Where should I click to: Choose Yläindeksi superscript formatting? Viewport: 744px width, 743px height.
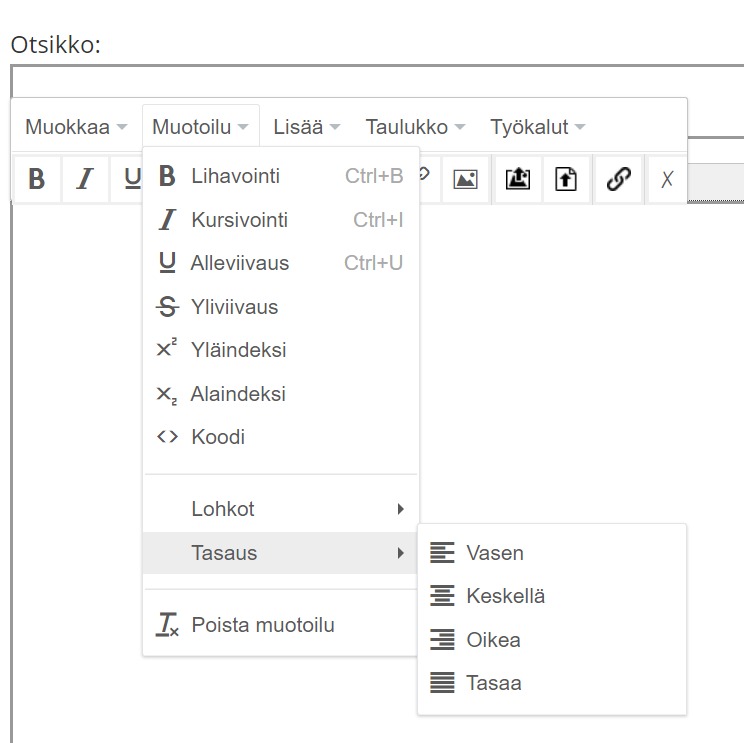point(280,350)
